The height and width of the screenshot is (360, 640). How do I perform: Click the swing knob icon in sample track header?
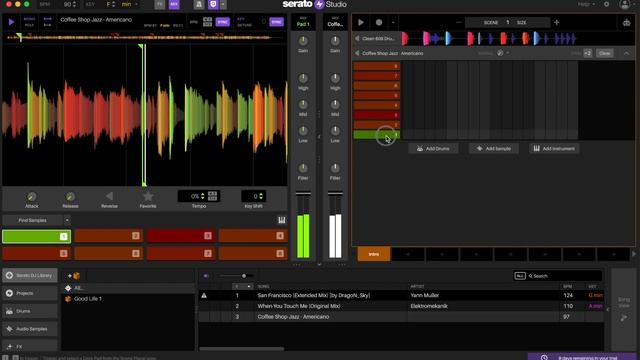click(x=500, y=53)
